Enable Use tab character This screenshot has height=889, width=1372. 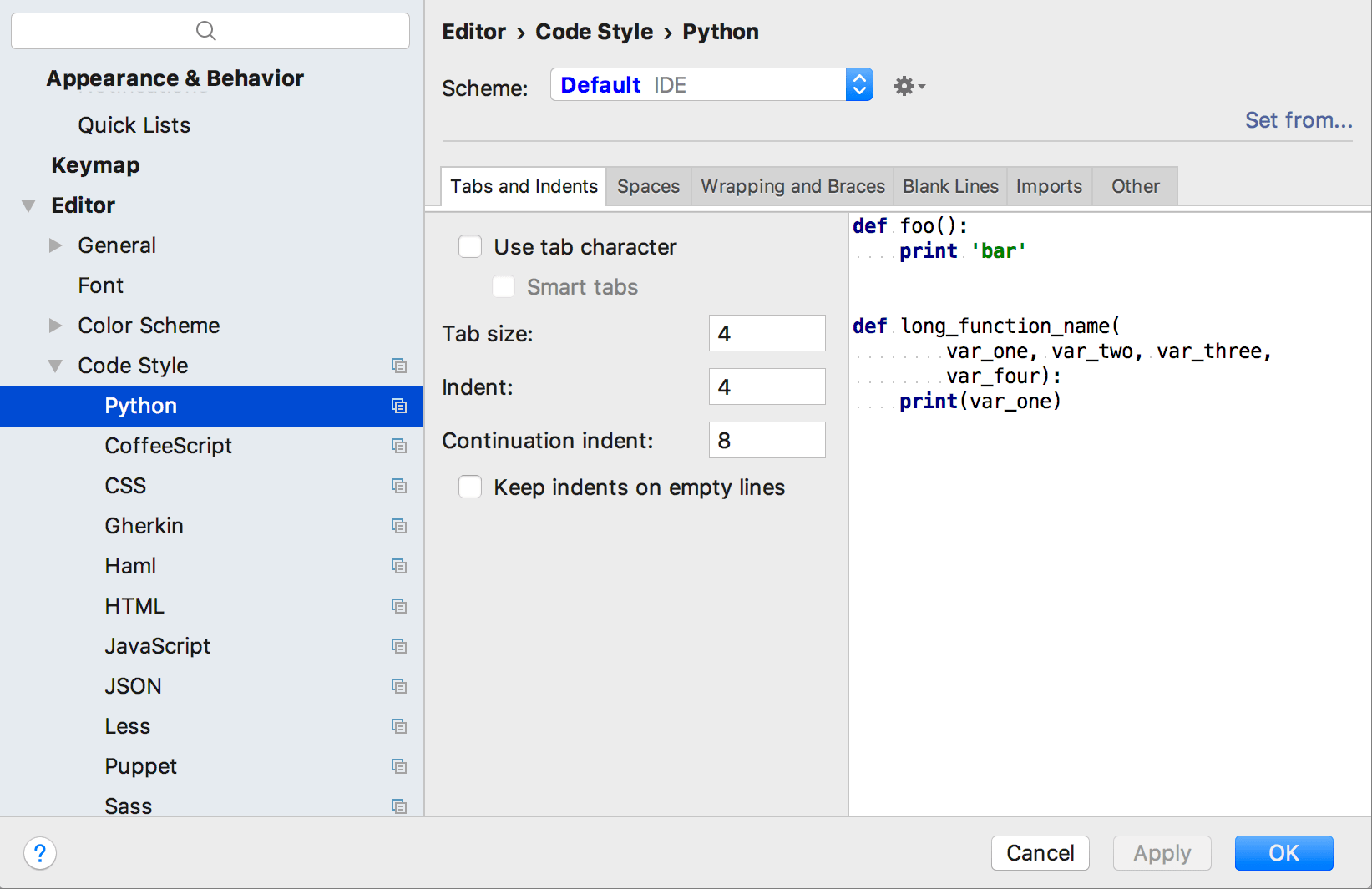pos(470,246)
